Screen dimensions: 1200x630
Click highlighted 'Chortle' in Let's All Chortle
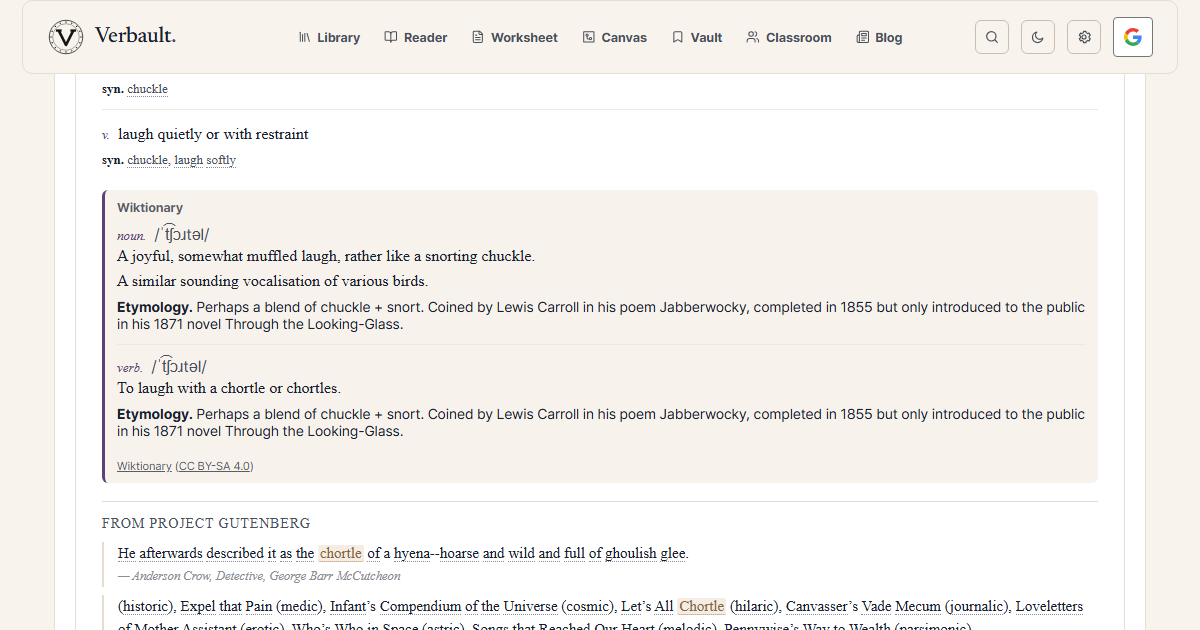(701, 606)
